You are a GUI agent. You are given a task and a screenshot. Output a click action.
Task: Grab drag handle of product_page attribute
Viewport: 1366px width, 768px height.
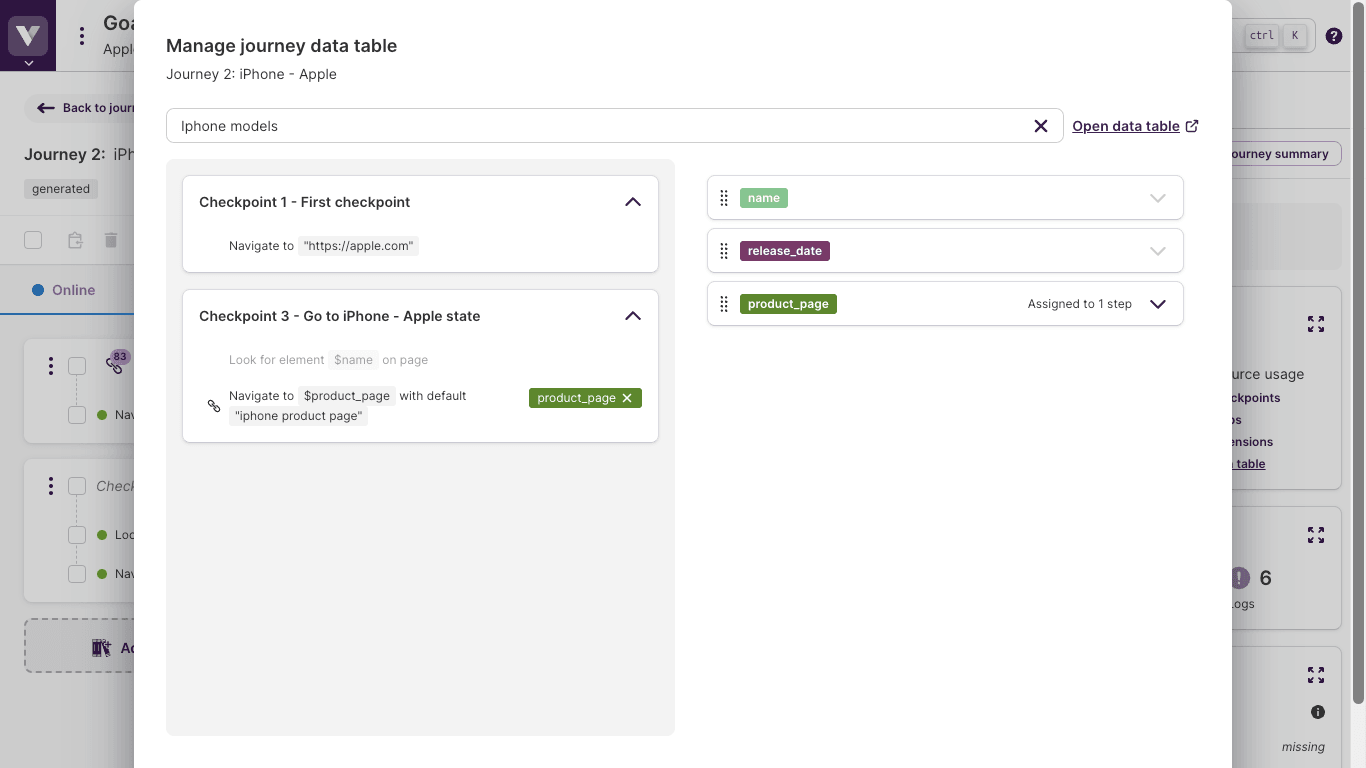click(x=724, y=304)
